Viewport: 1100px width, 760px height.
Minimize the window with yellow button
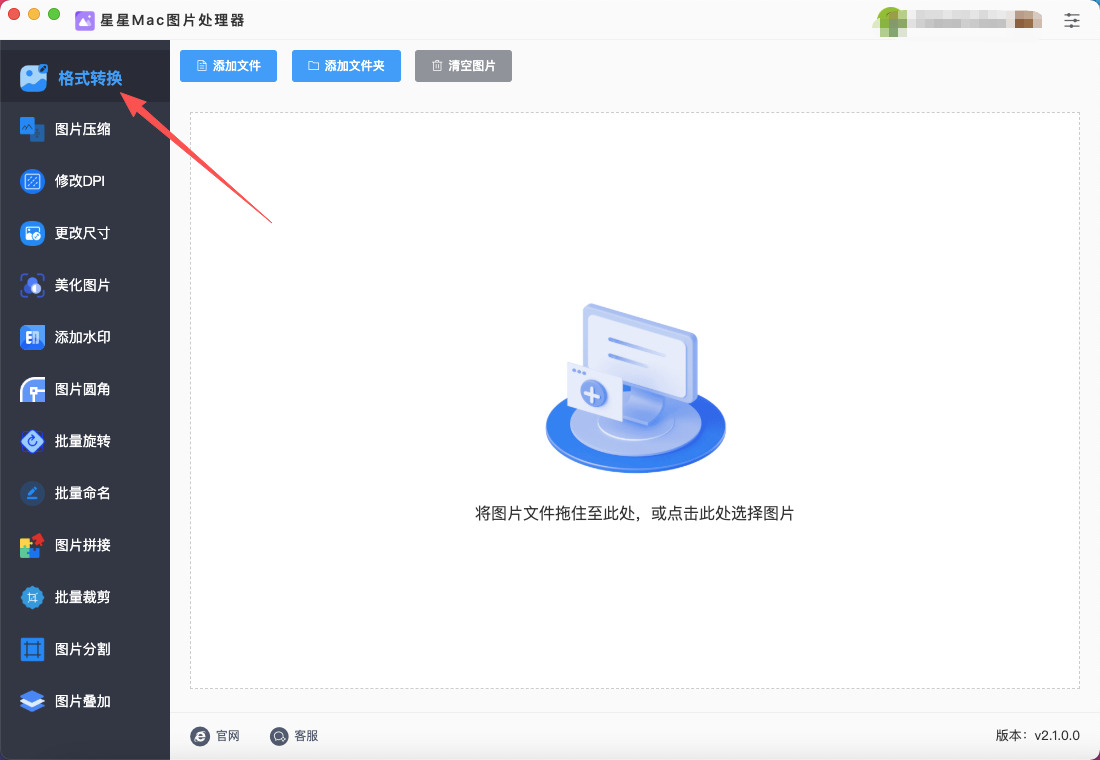34,14
